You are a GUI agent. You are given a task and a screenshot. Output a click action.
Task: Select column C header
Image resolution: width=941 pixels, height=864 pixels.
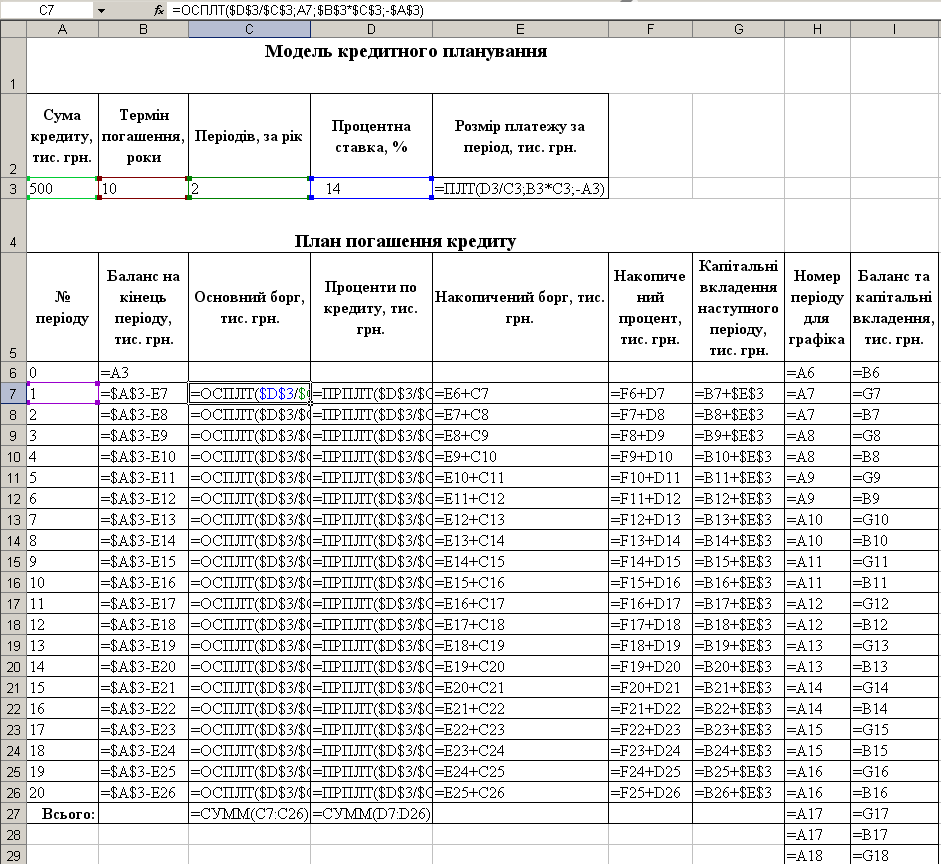click(250, 29)
